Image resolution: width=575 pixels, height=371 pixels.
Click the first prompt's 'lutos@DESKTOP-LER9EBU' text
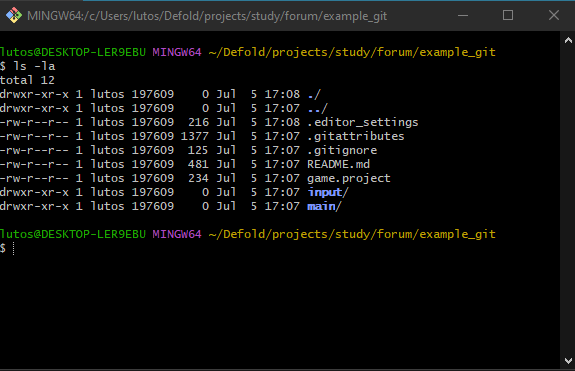click(x=73, y=52)
